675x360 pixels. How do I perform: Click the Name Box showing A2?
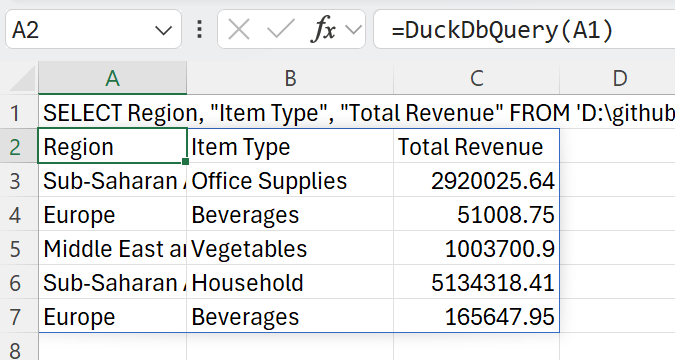pyautogui.click(x=93, y=29)
